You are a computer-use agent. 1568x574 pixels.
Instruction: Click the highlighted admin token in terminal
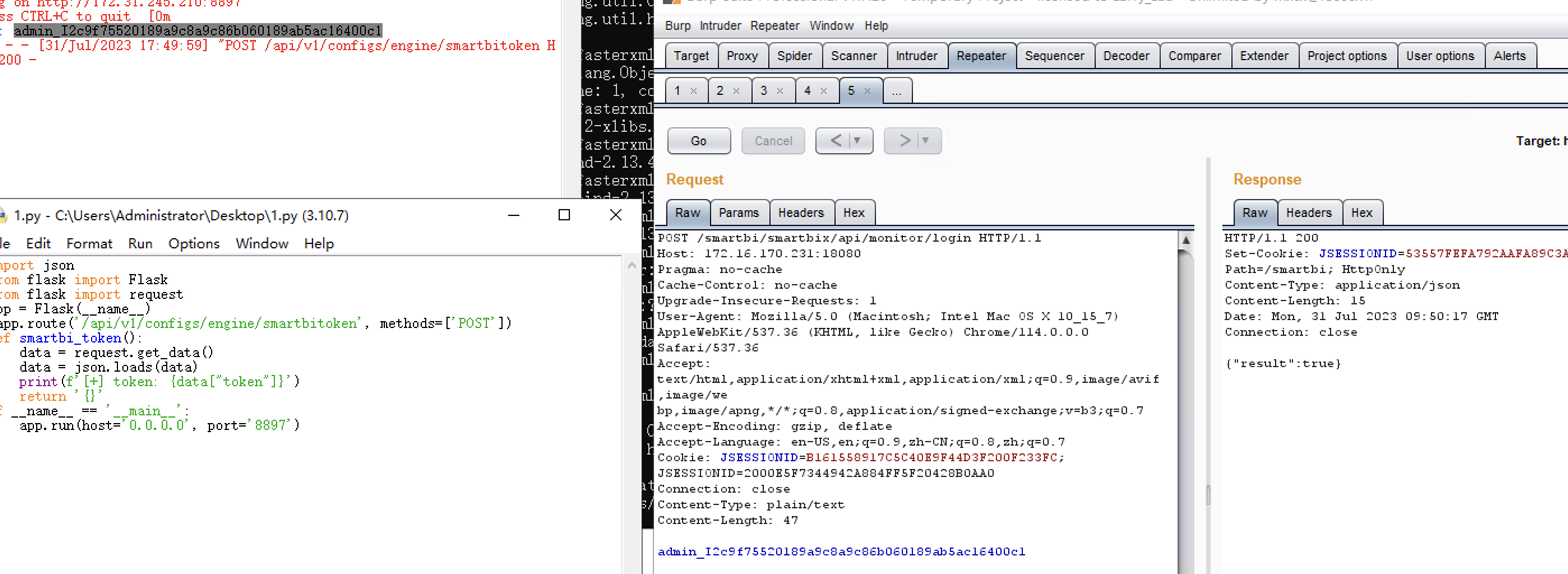pos(198,30)
